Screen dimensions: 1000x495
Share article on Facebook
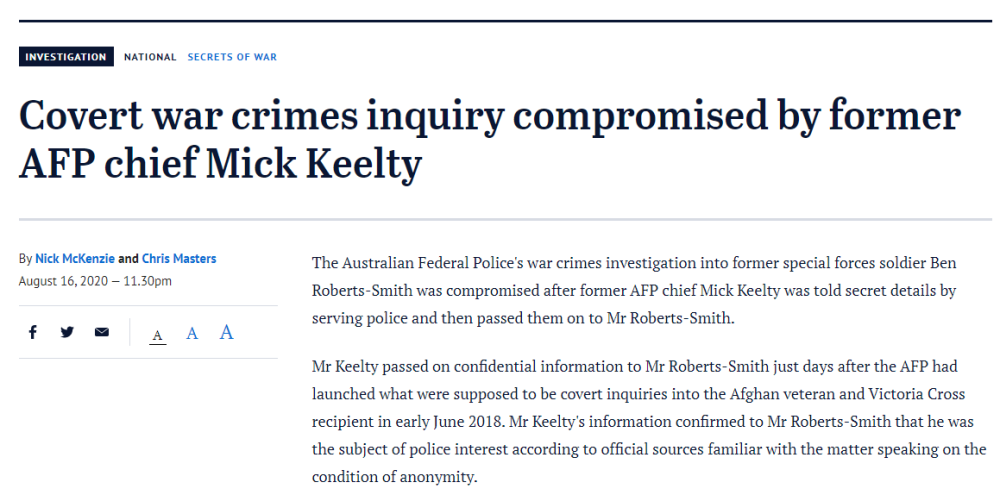pyautogui.click(x=32, y=333)
